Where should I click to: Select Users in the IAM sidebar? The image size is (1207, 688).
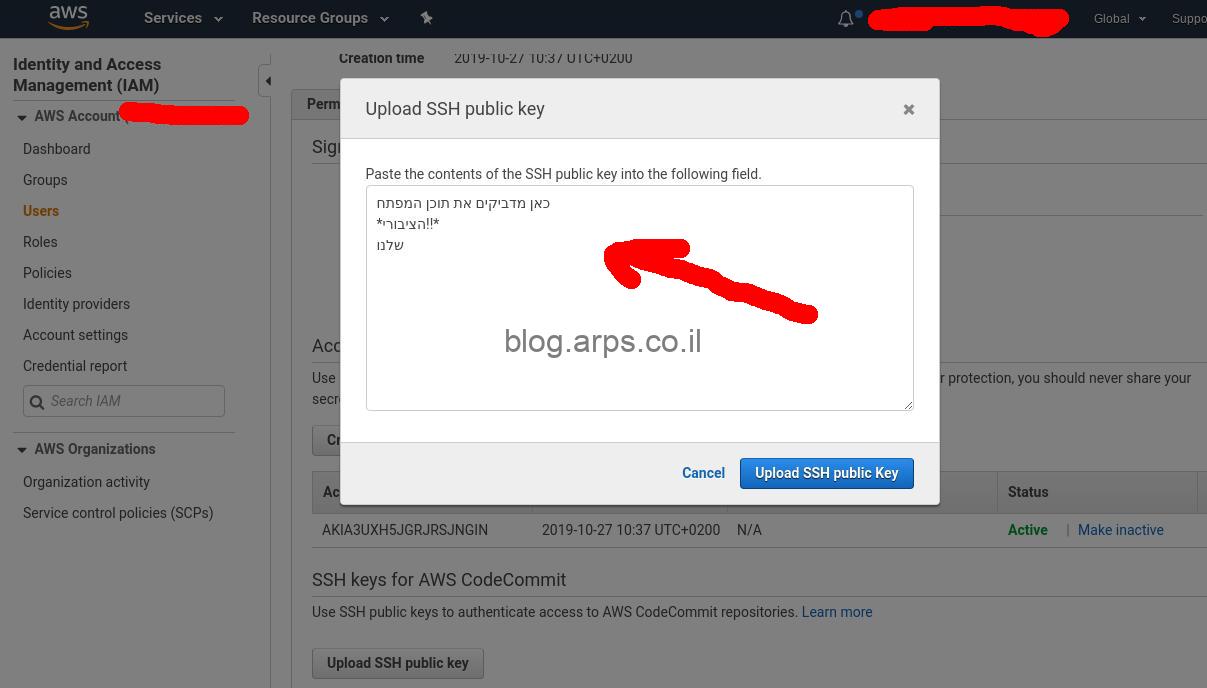(41, 211)
